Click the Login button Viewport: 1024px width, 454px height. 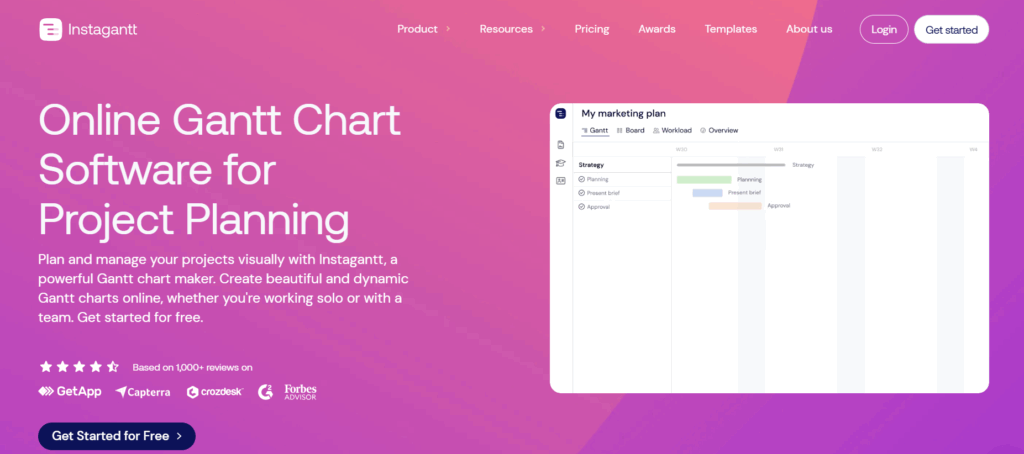pos(884,30)
